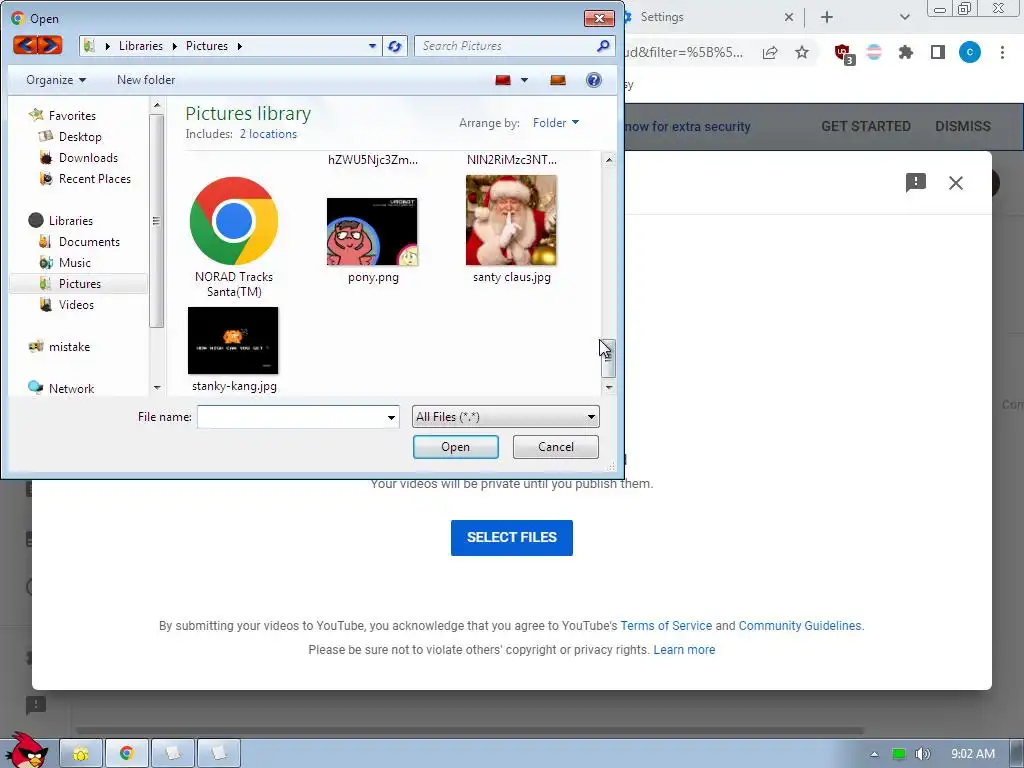Screen dimensions: 1024x768
Task: Open the Documents library
Action: click(89, 242)
